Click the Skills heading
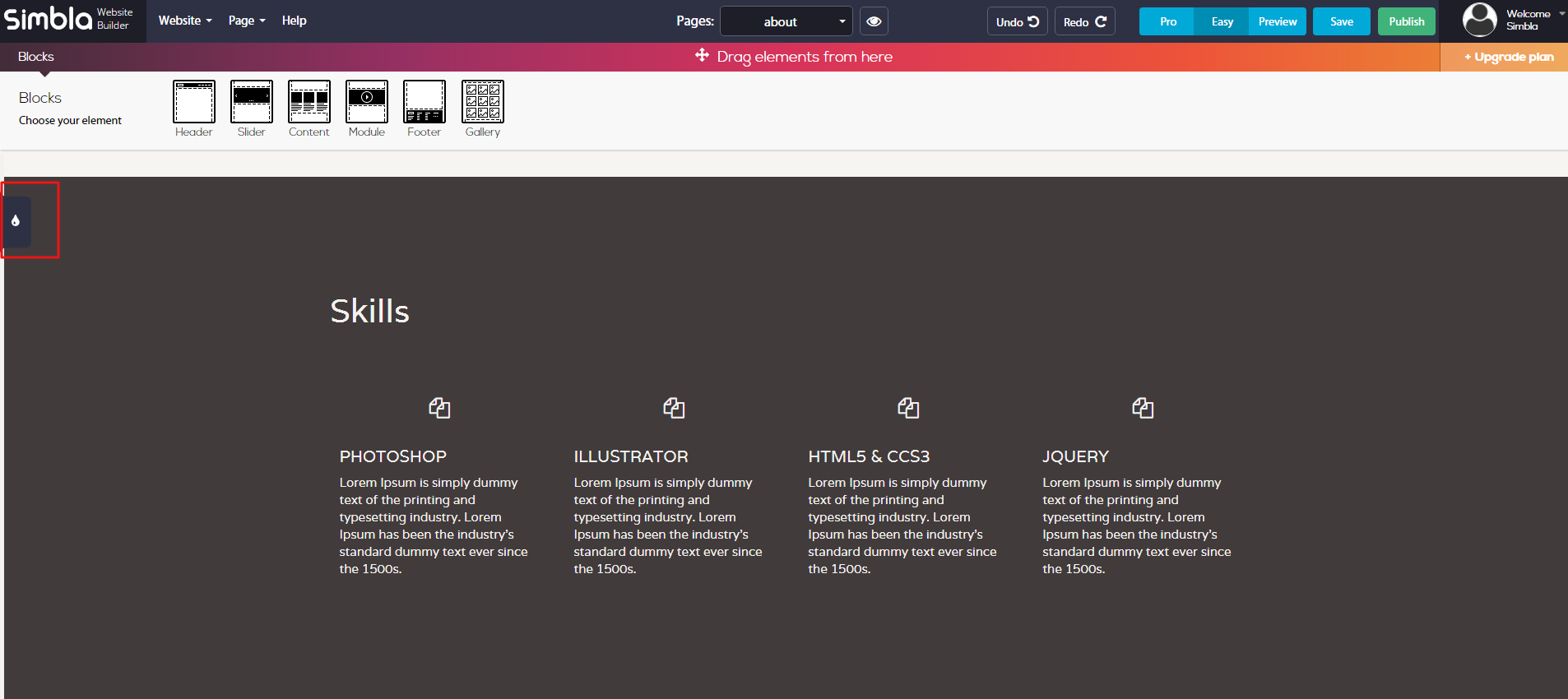 (x=369, y=311)
